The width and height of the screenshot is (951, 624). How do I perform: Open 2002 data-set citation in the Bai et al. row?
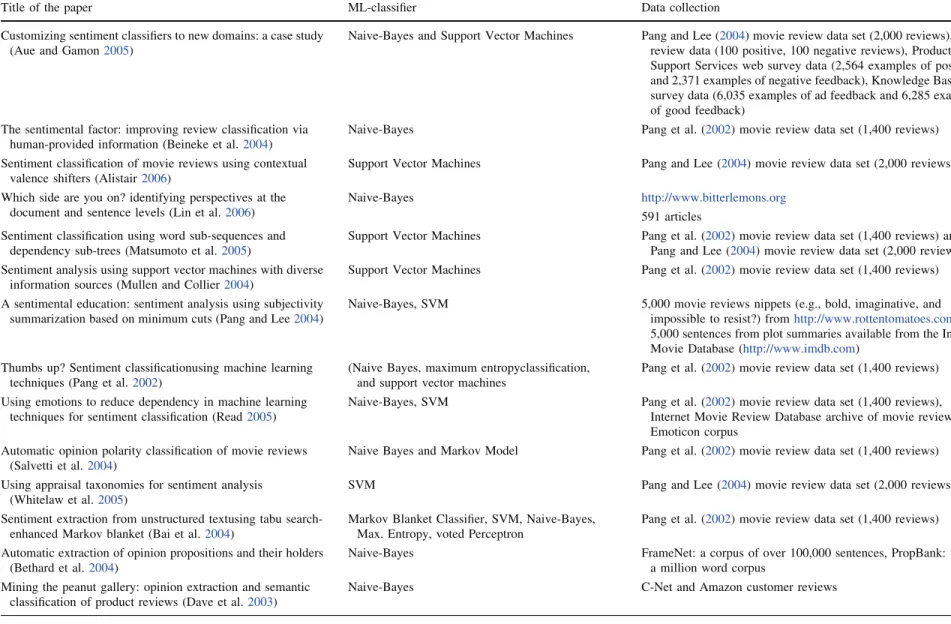point(718,519)
